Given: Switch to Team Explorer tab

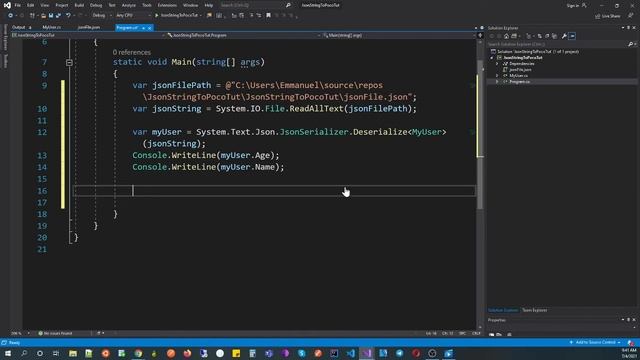Looking at the screenshot, I should click(535, 310).
